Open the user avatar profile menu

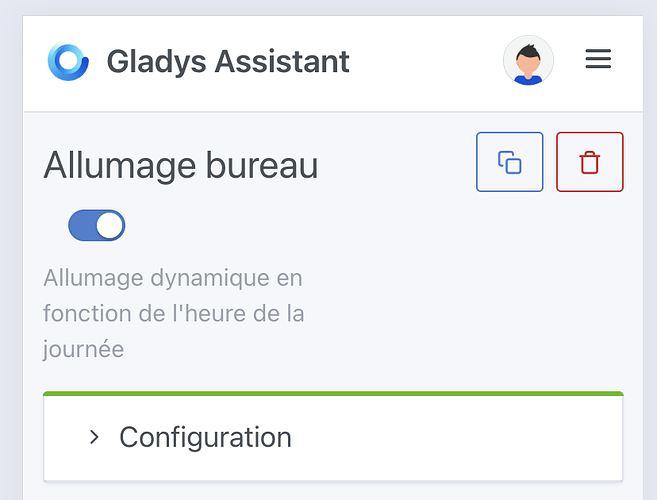528,61
